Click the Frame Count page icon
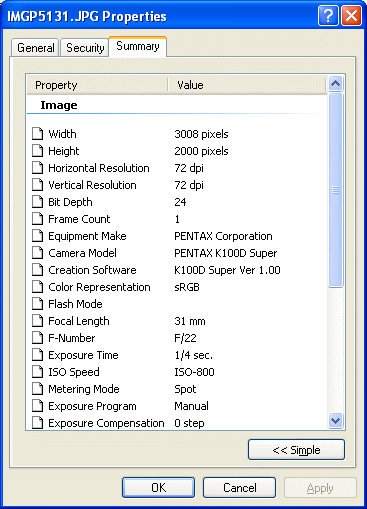 coord(38,219)
